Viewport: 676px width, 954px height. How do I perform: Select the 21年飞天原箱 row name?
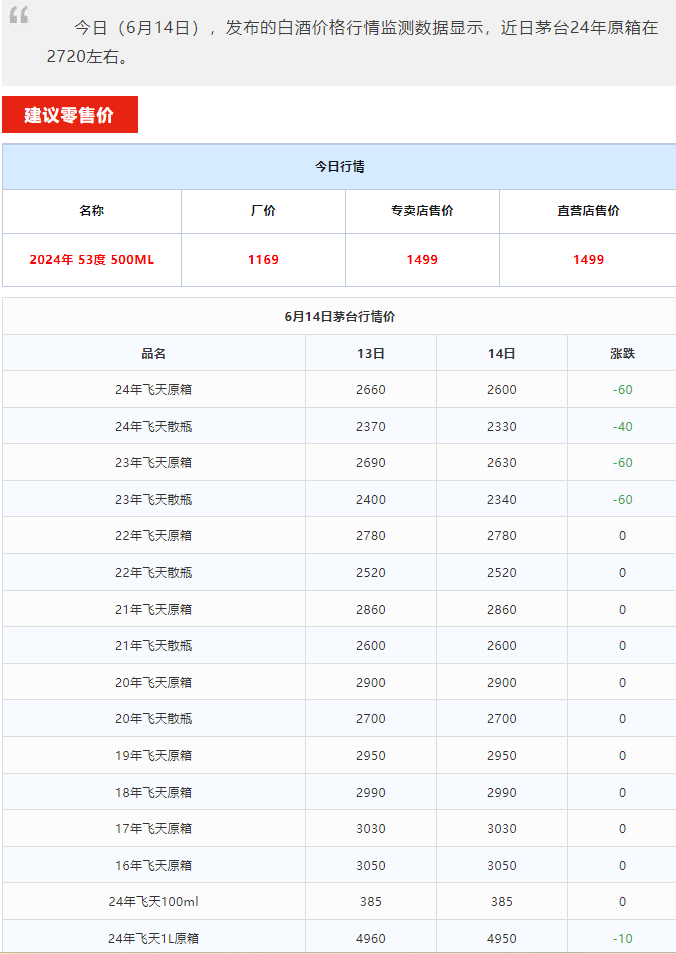pyautogui.click(x=153, y=609)
